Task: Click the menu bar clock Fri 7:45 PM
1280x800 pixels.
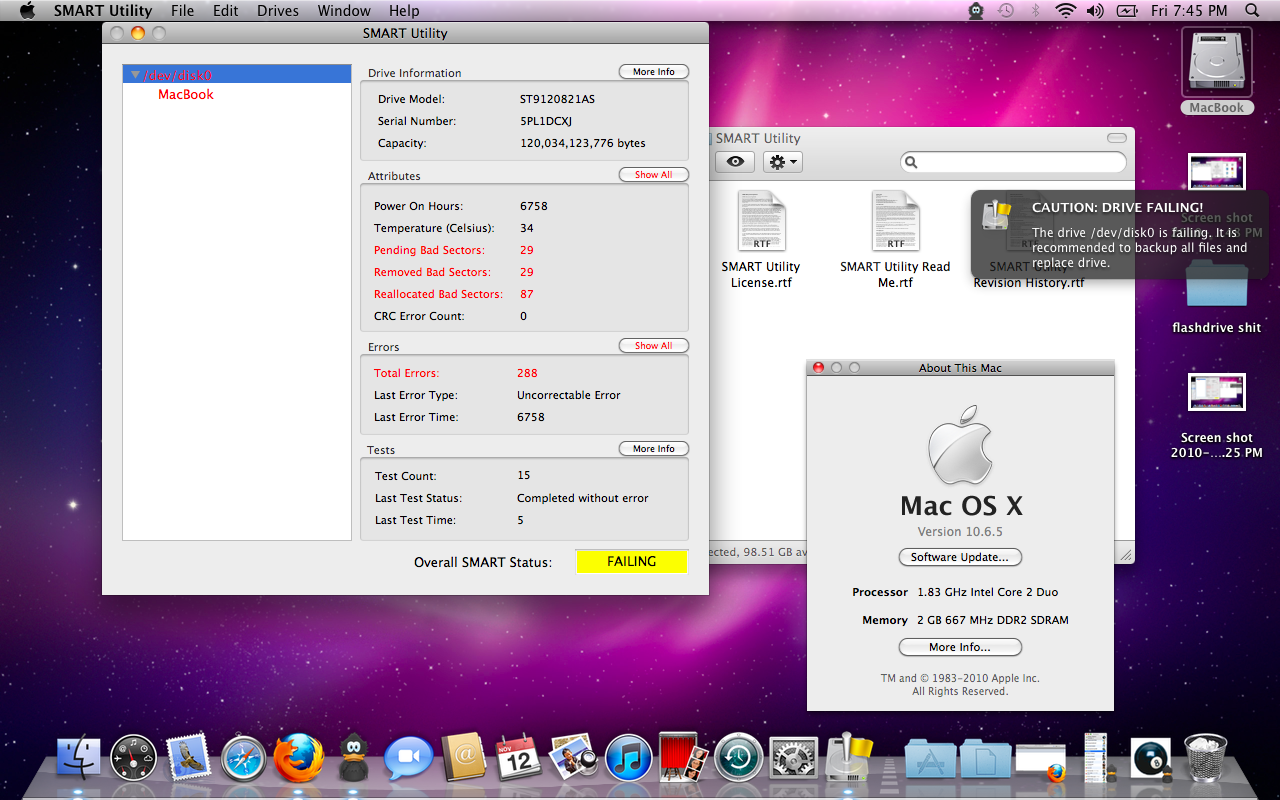Action: tap(1188, 11)
